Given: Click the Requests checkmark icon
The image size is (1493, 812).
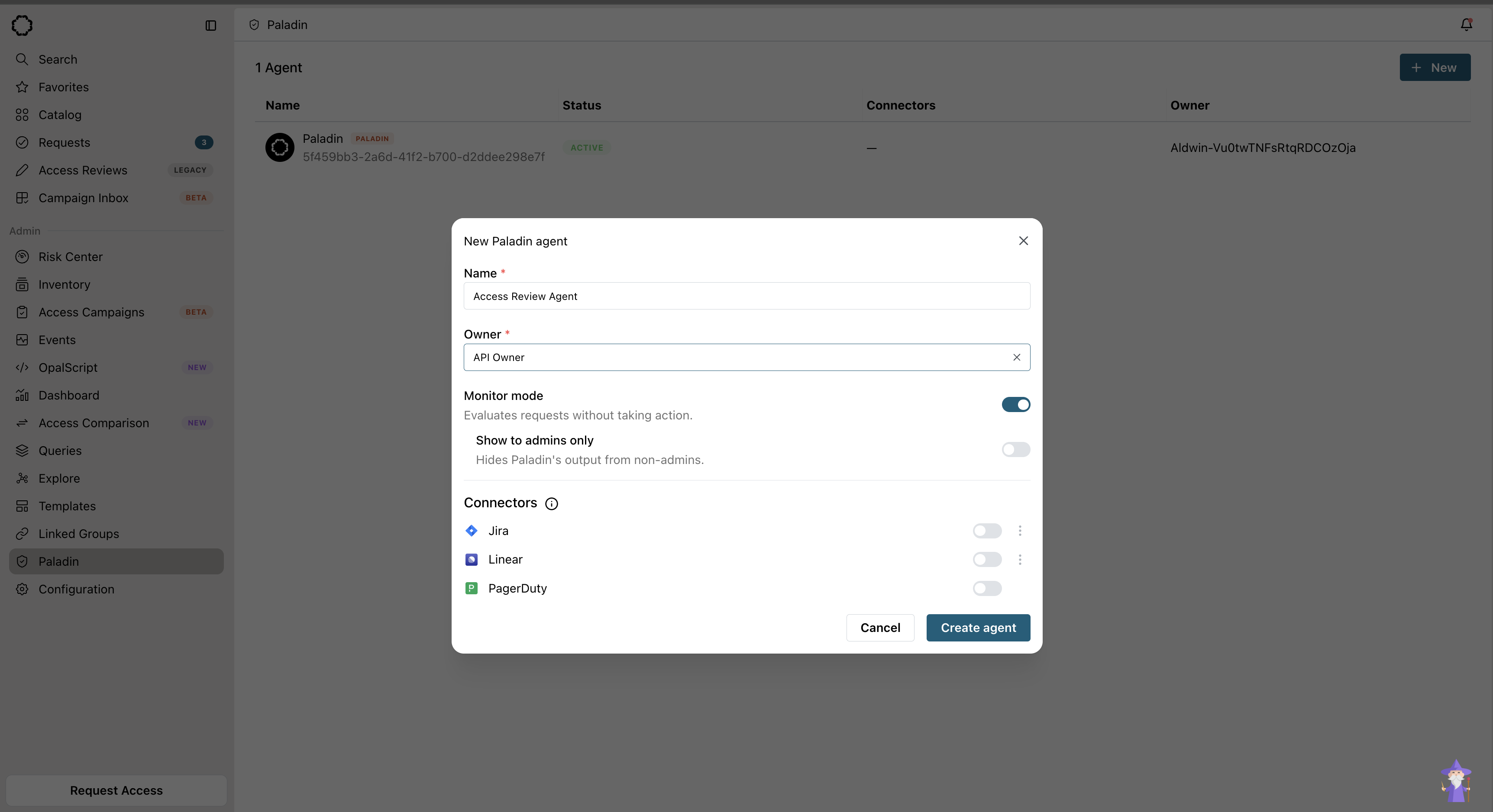Looking at the screenshot, I should pos(22,142).
